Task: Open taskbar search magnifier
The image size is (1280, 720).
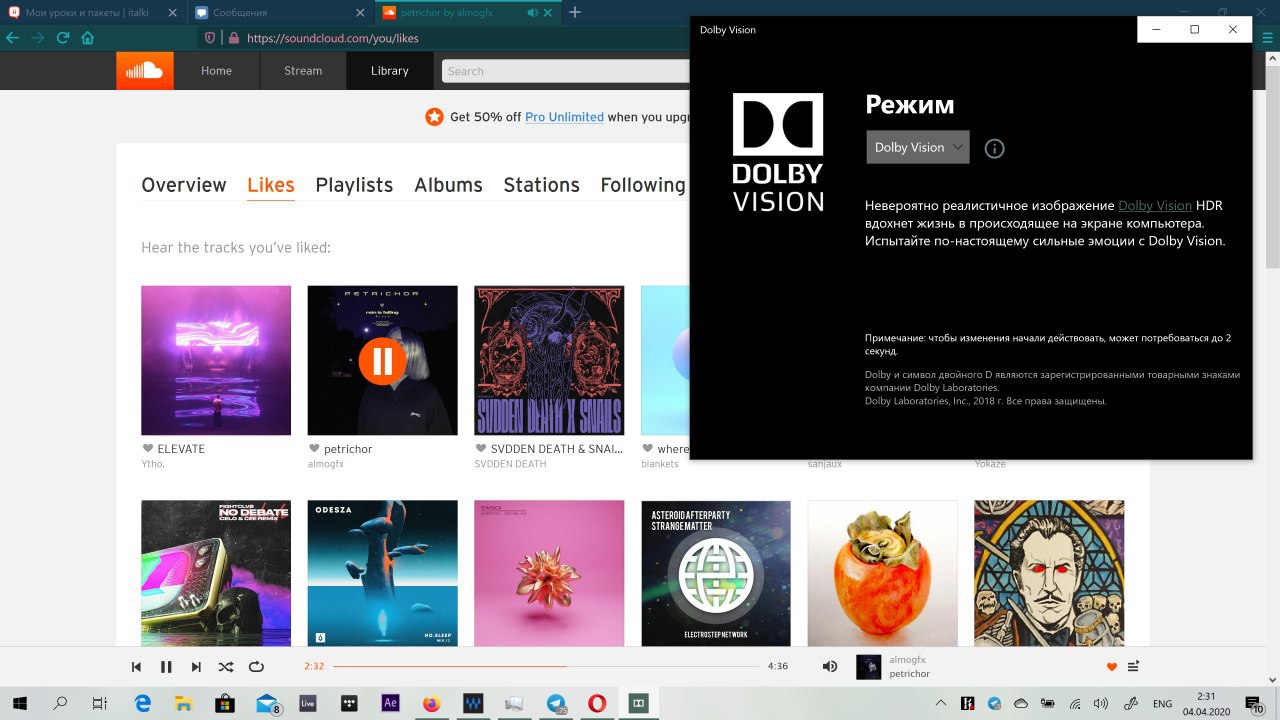Action: coord(60,703)
